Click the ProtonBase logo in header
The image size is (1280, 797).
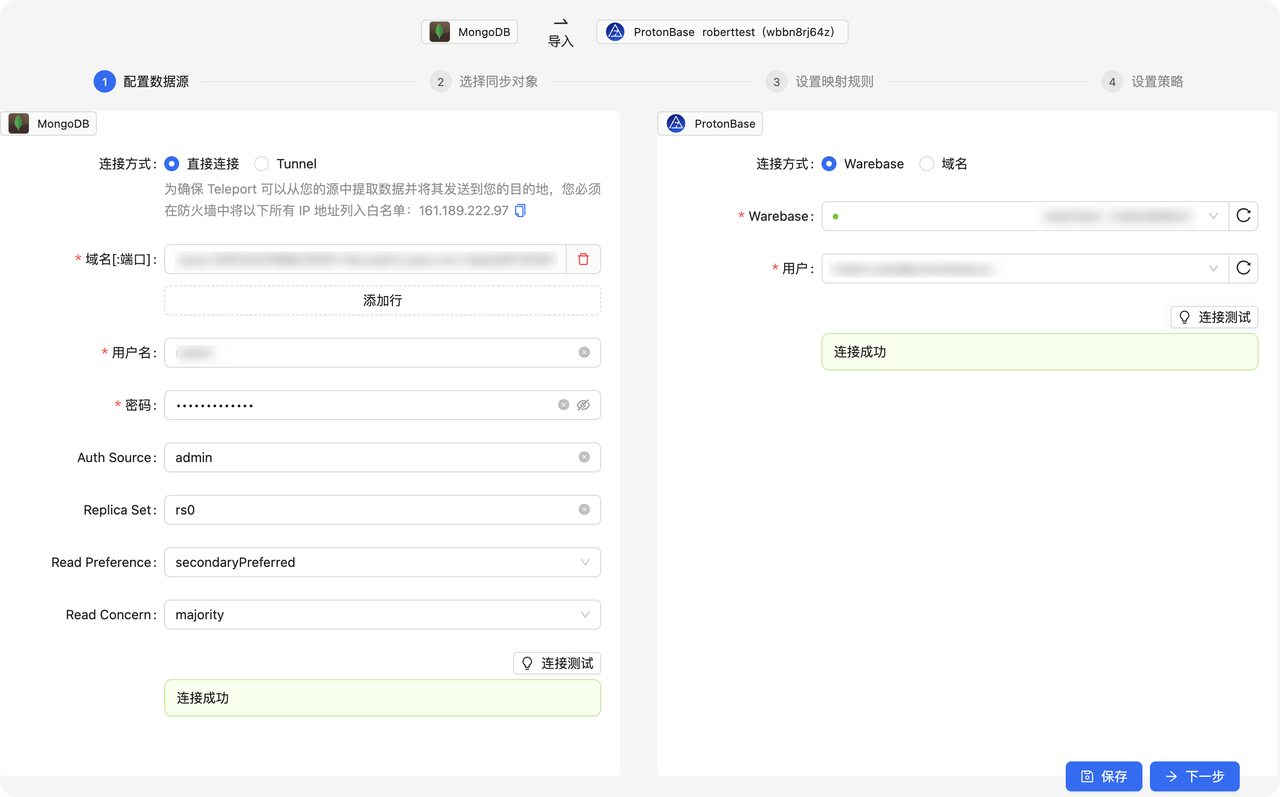615,32
